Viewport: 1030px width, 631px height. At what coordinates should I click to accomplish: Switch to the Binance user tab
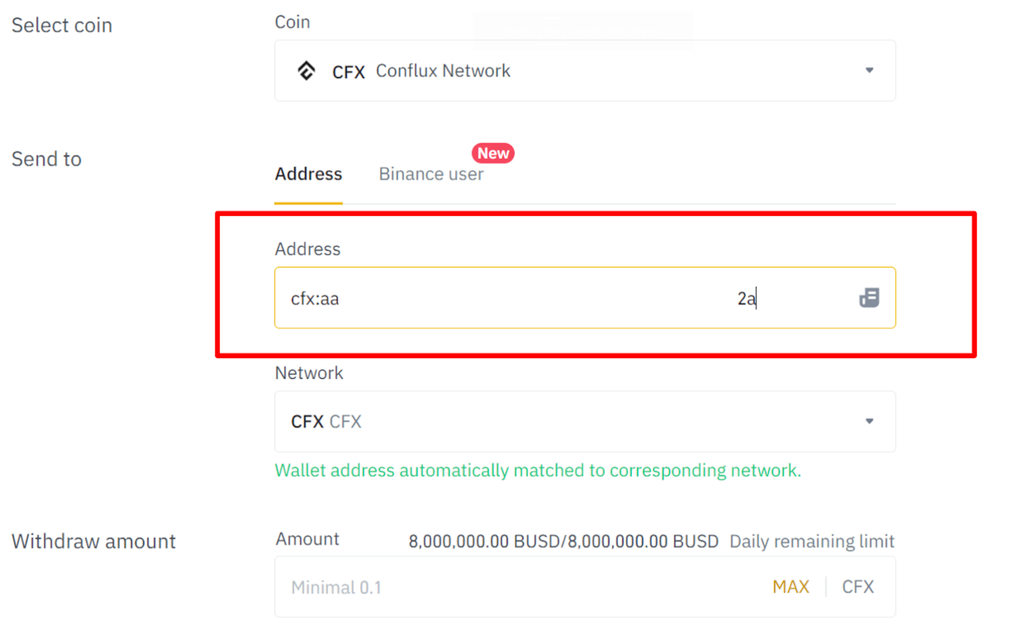430,173
